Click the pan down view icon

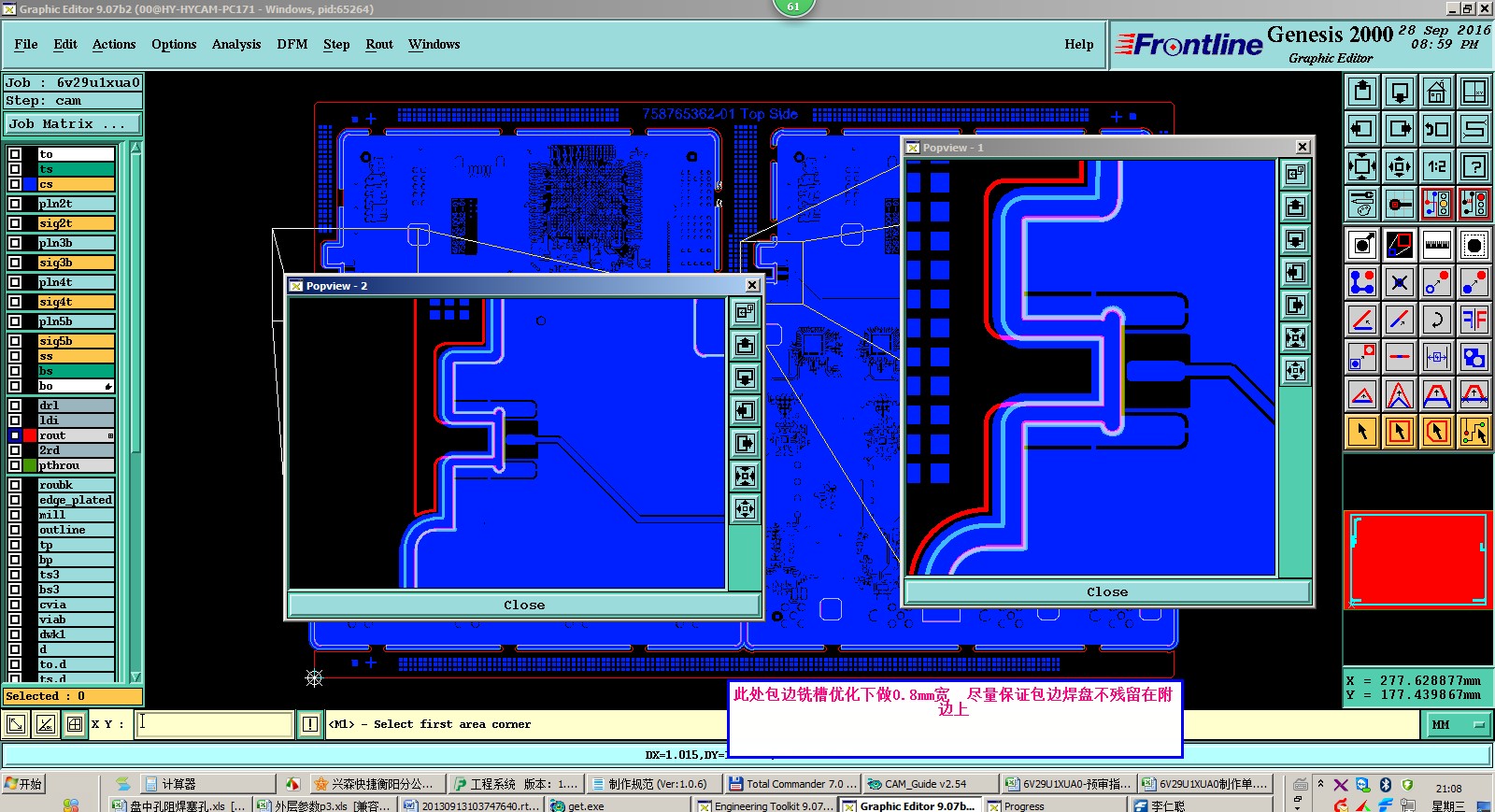click(1400, 92)
